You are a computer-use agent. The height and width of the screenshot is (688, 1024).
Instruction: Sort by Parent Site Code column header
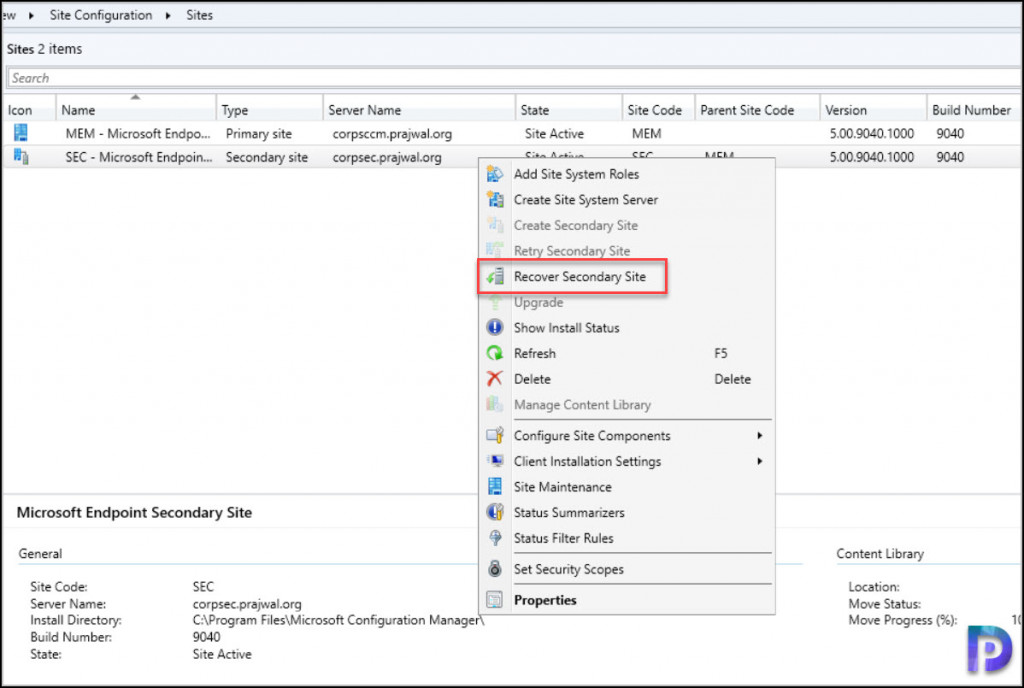758,110
